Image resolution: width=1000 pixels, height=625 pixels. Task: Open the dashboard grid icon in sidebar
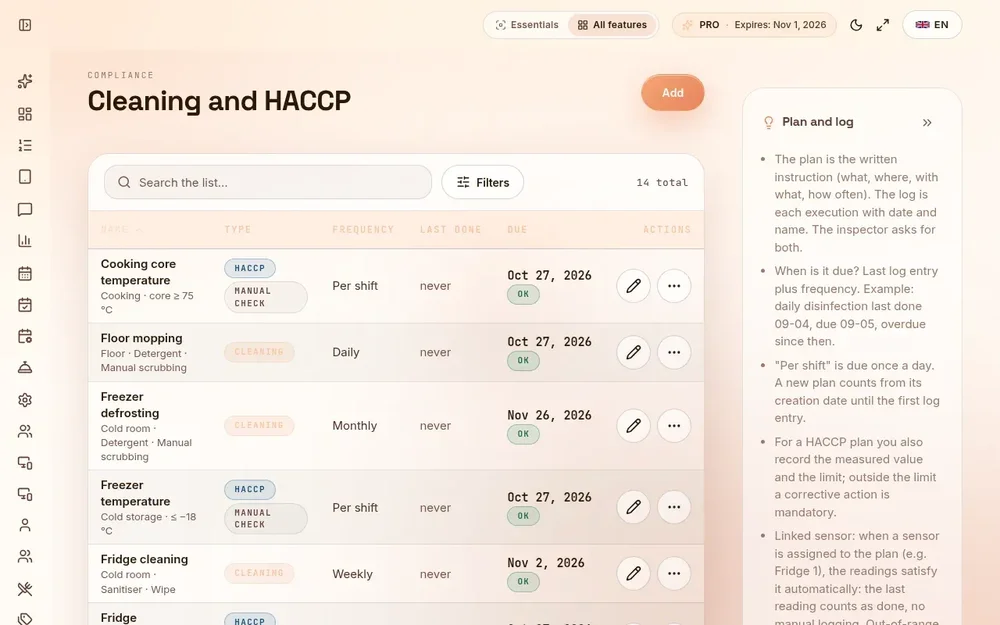click(25, 114)
